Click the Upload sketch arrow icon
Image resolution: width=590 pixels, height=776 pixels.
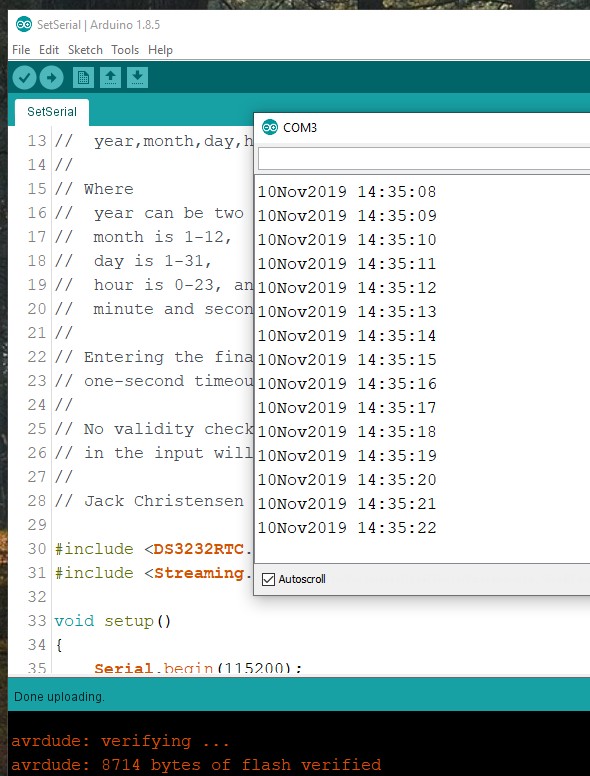pos(51,77)
